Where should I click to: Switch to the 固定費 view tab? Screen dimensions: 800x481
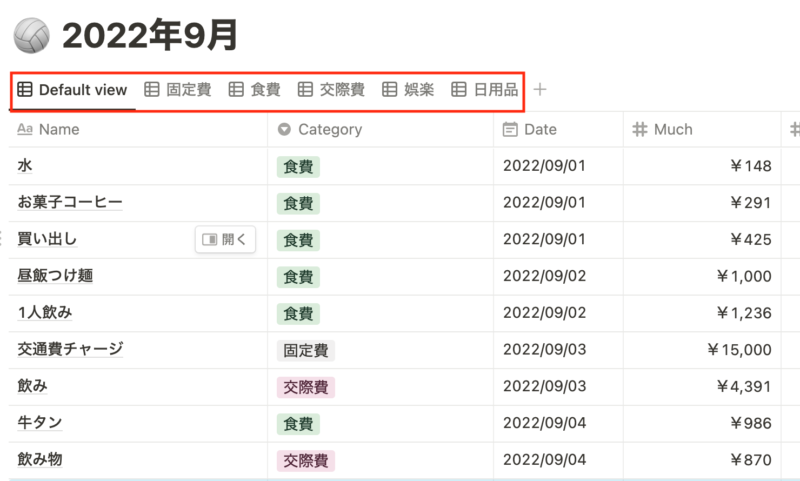click(x=178, y=90)
